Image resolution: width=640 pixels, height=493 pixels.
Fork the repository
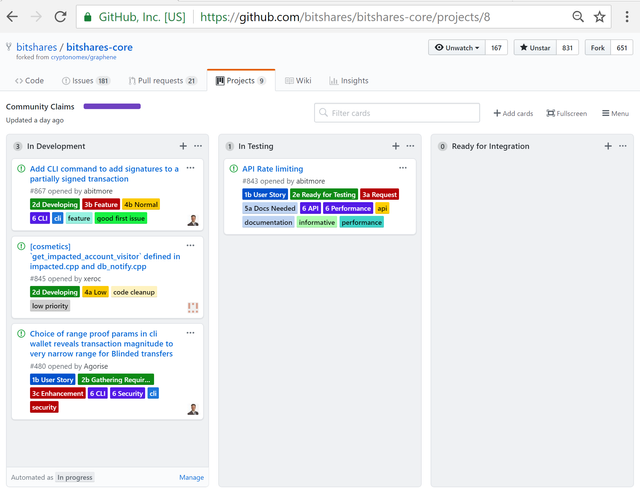click(x=598, y=48)
